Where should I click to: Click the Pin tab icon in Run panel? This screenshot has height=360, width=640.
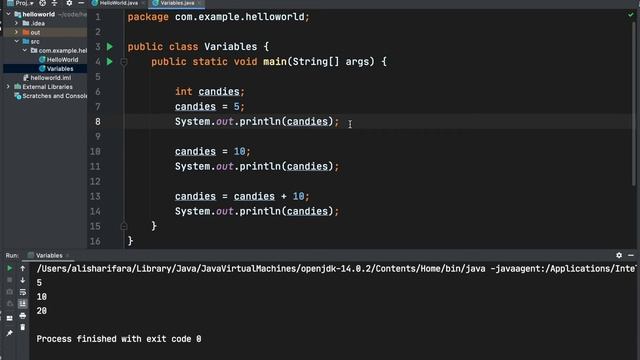click(x=9, y=333)
